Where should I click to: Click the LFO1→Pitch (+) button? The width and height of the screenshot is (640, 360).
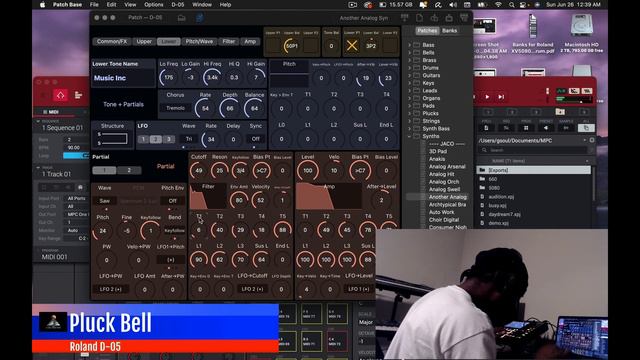[171, 260]
